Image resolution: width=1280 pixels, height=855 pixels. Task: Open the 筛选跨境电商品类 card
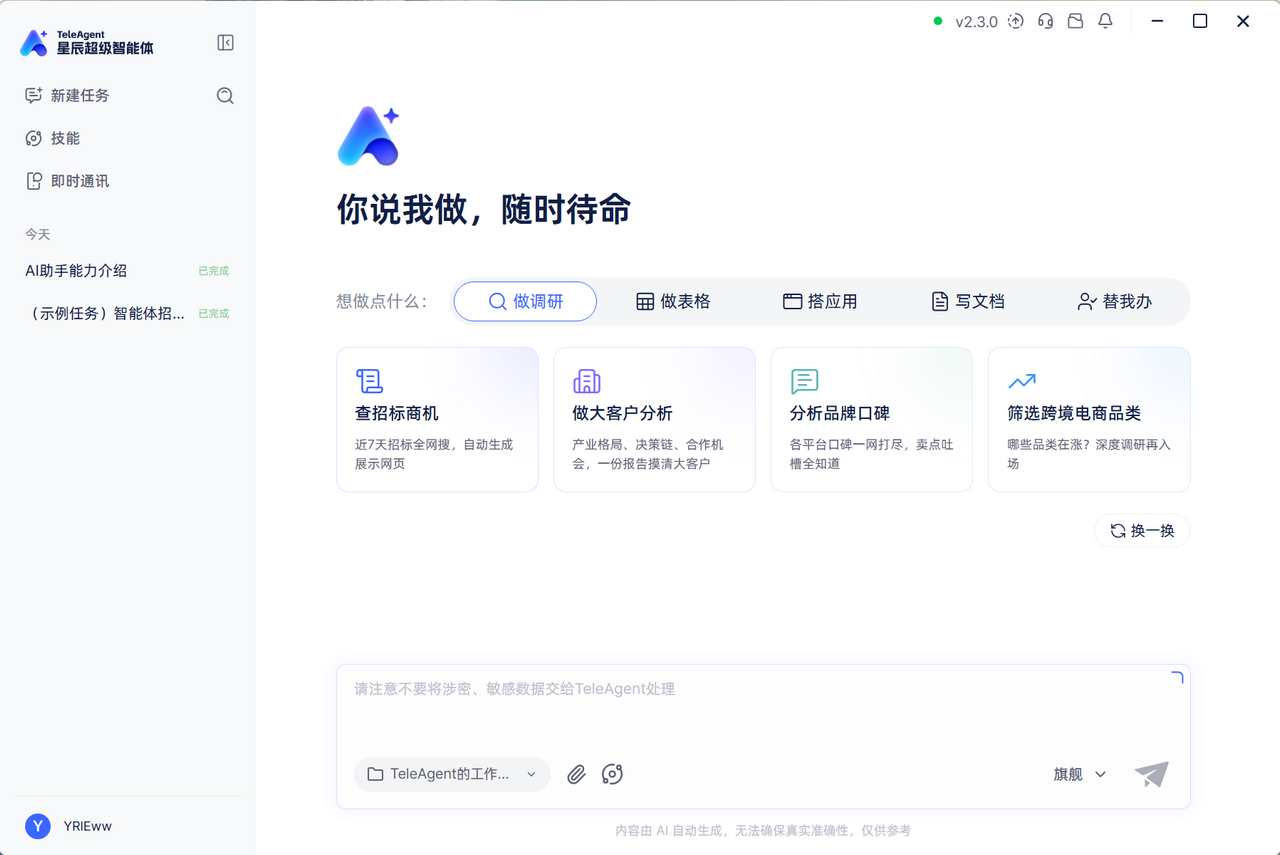tap(1089, 420)
